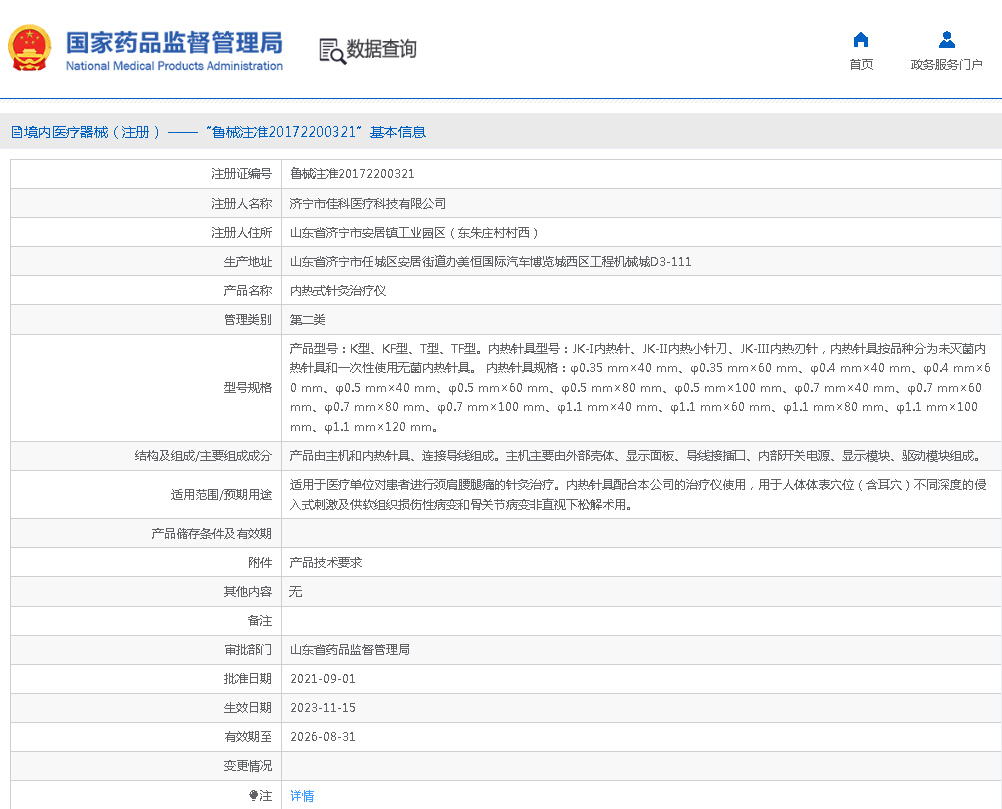
Task: Click approving department 山东省药品监督管理局
Action: coord(350,650)
